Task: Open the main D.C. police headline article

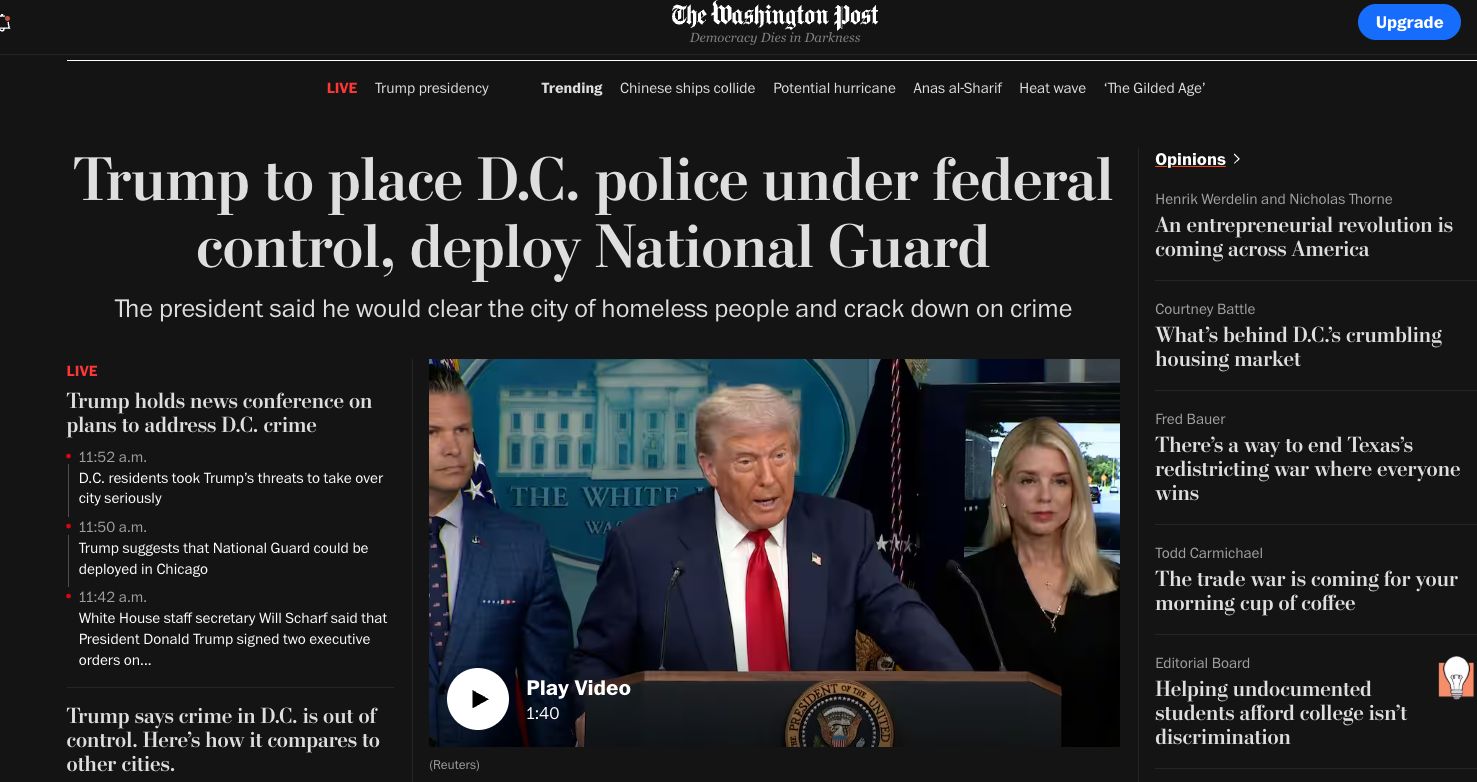Action: (593, 213)
